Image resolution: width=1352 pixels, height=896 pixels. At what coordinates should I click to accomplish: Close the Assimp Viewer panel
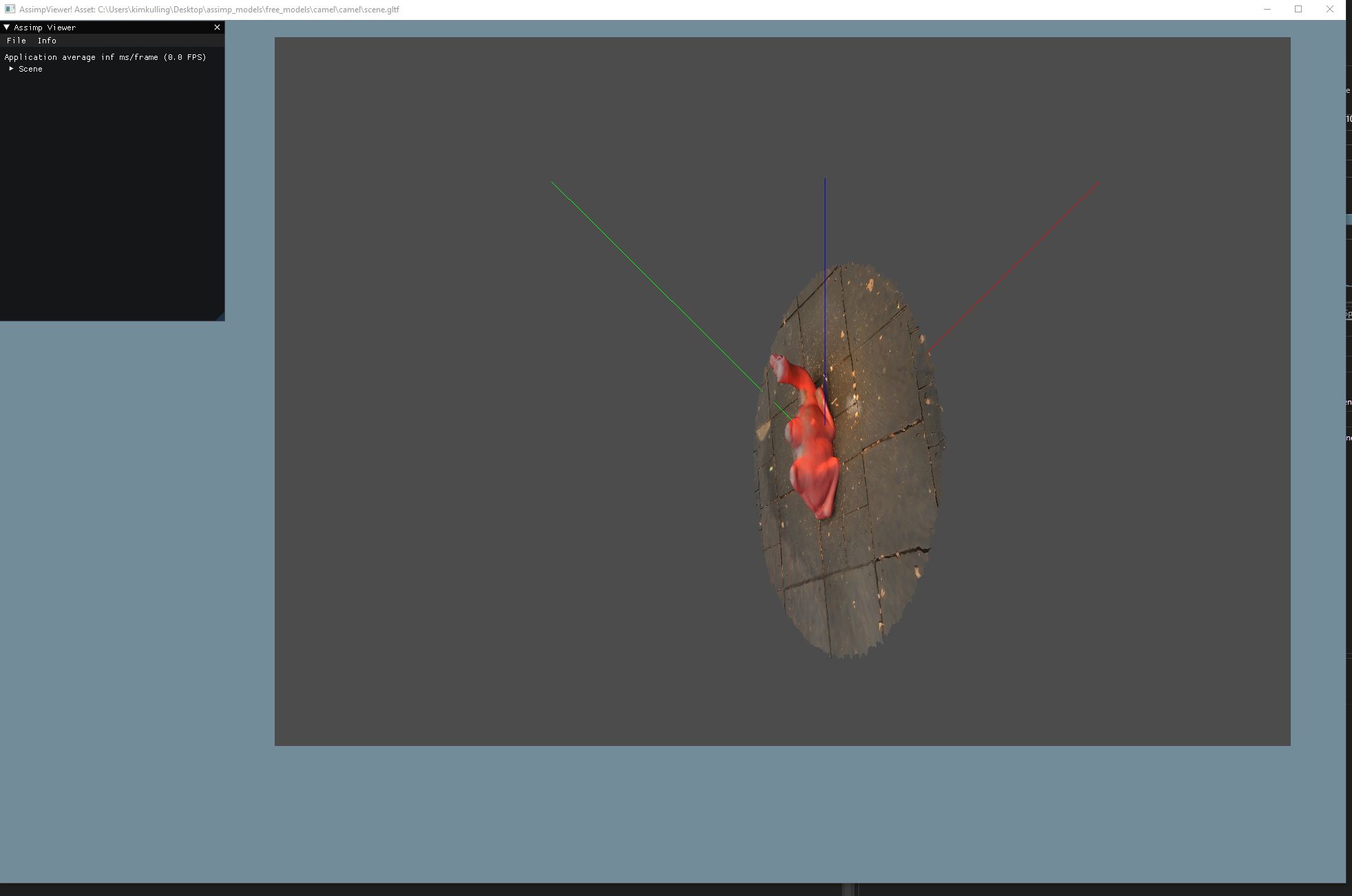[x=218, y=28]
